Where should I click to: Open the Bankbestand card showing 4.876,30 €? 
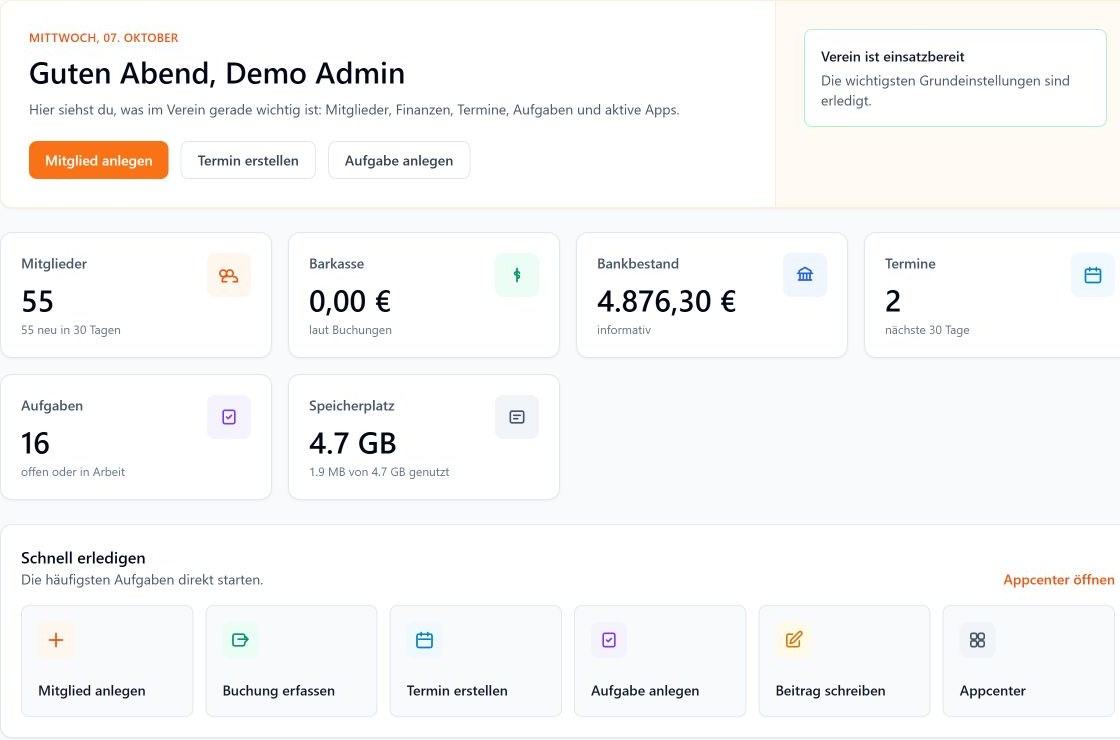coord(711,295)
